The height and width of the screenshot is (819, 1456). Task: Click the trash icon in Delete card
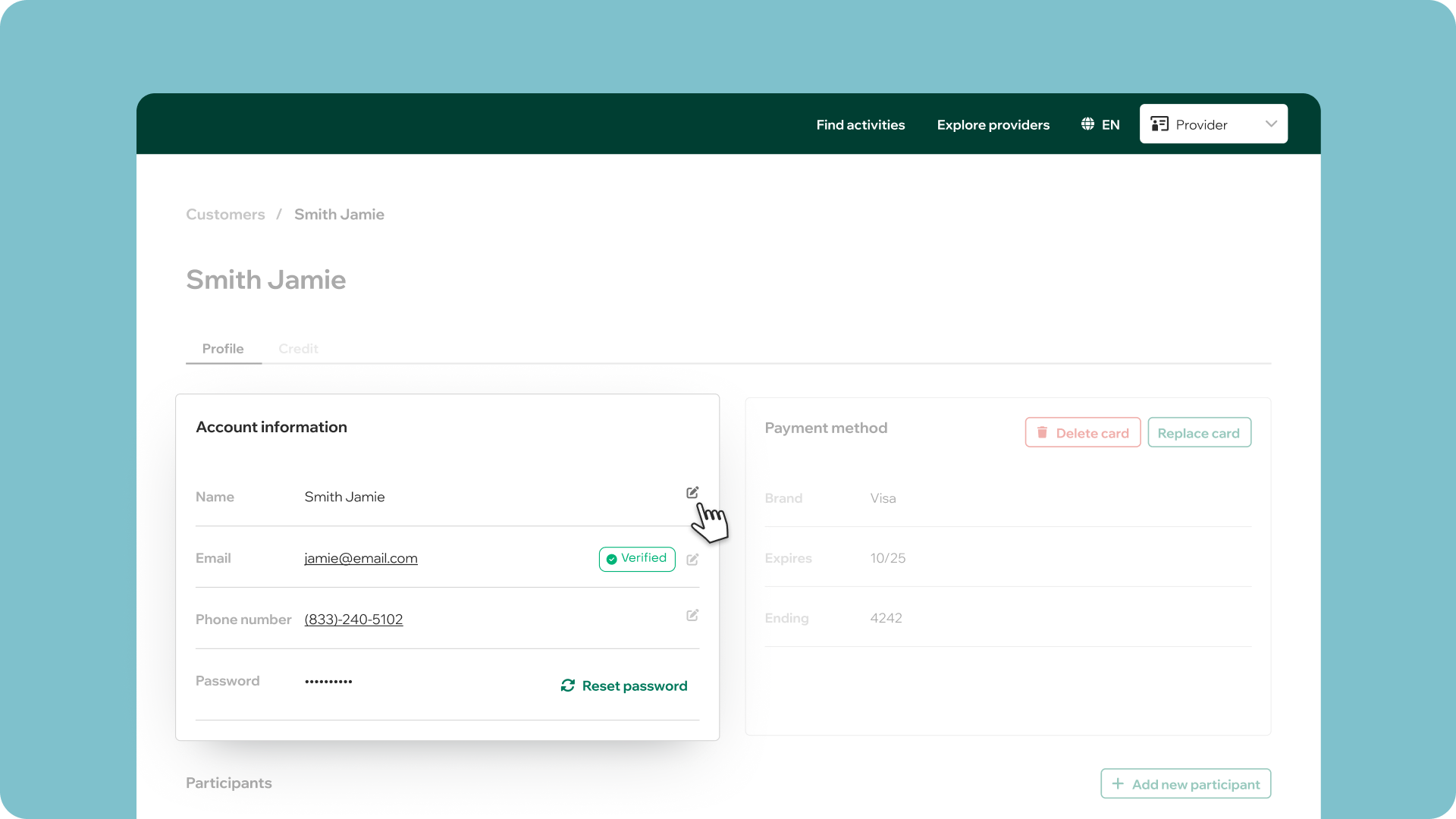pos(1042,432)
